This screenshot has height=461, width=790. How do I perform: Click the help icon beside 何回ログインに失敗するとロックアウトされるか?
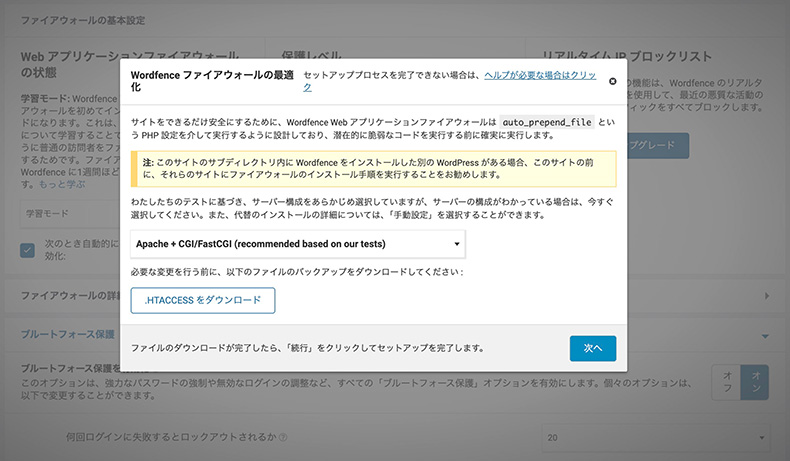point(283,437)
